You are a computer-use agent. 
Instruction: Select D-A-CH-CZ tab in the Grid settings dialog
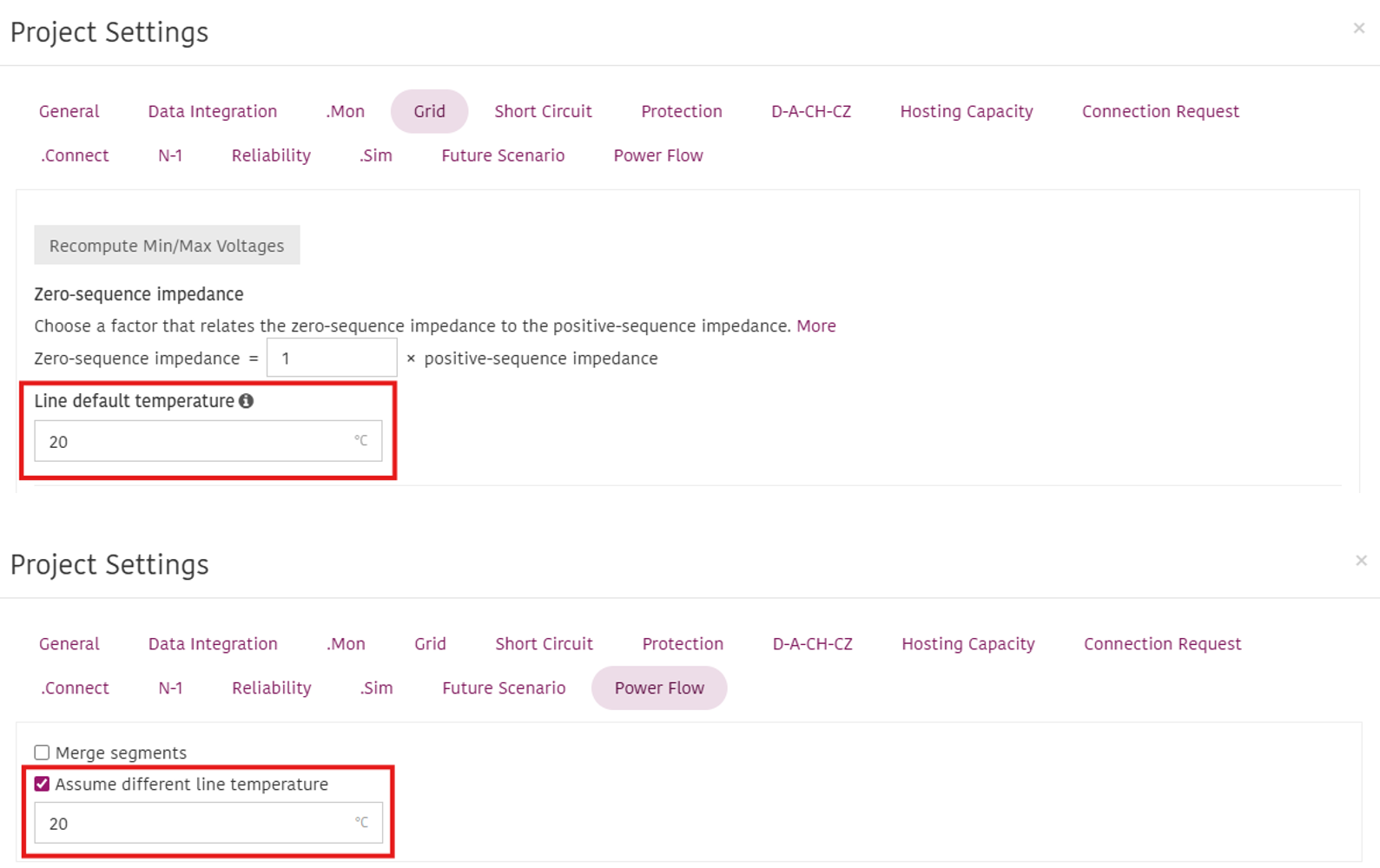[811, 111]
